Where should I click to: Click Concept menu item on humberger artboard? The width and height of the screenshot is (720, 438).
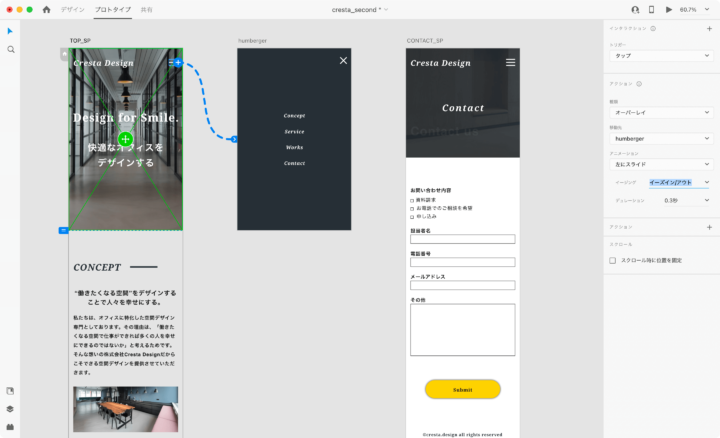click(294, 116)
